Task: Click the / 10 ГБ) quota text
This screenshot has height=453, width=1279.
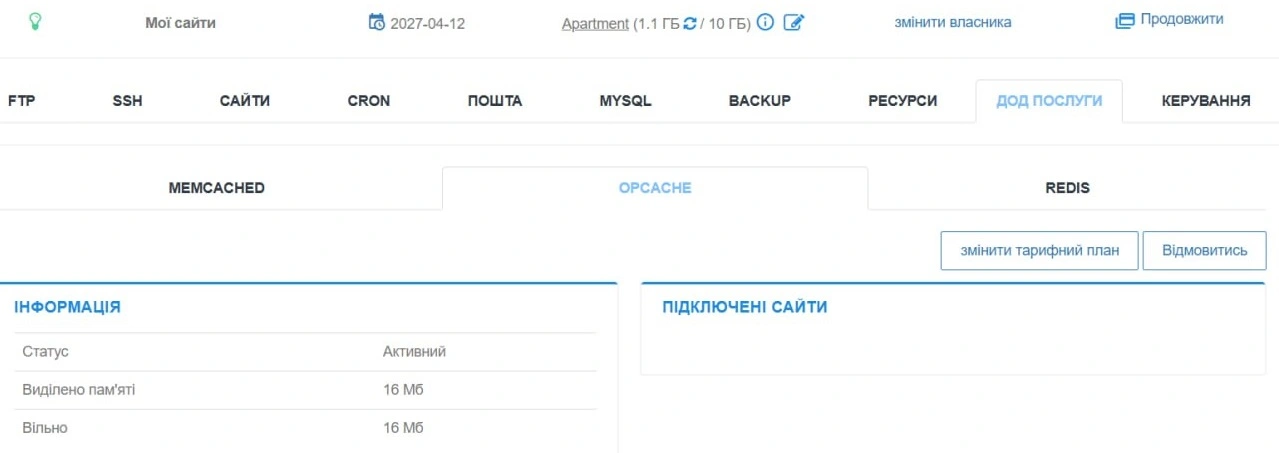Action: point(725,23)
